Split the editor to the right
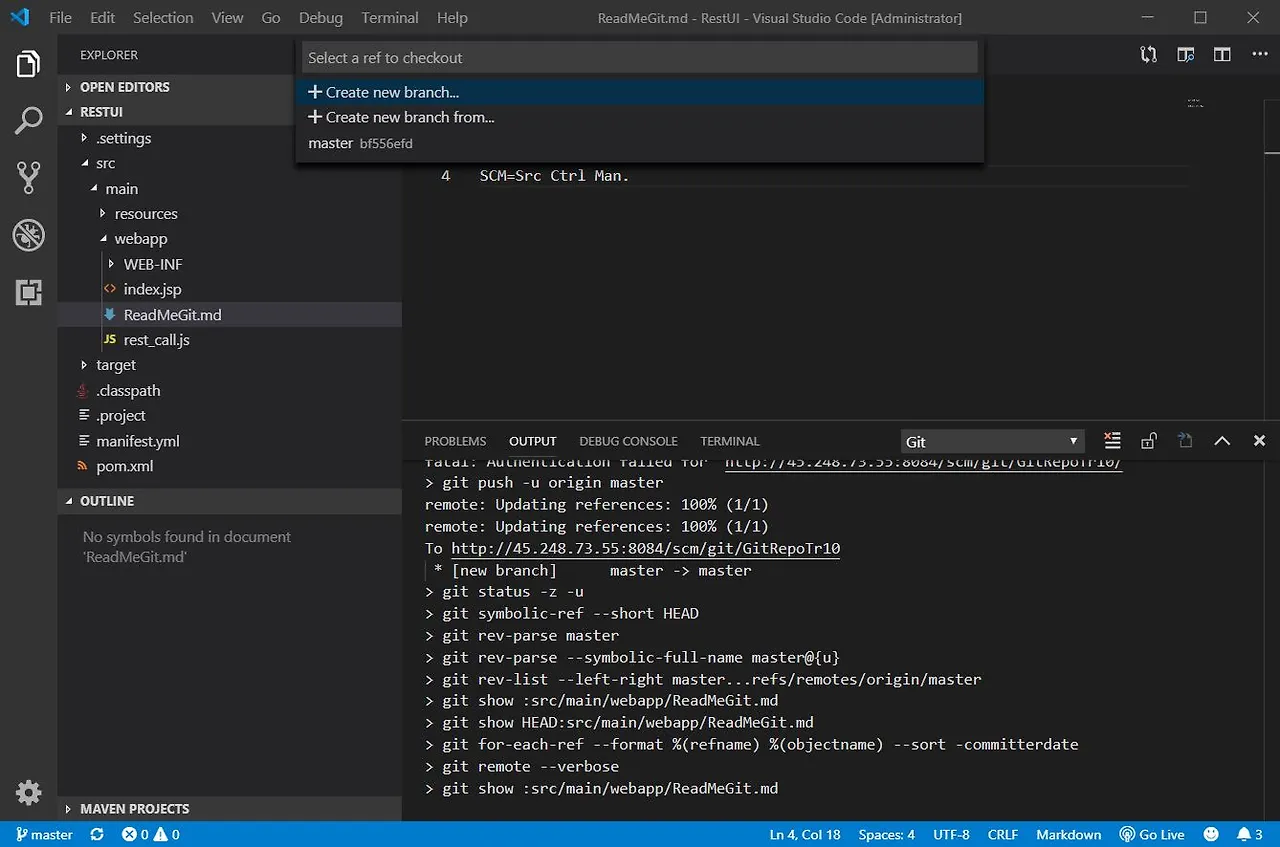Image resolution: width=1280 pixels, height=847 pixels. [x=1222, y=55]
